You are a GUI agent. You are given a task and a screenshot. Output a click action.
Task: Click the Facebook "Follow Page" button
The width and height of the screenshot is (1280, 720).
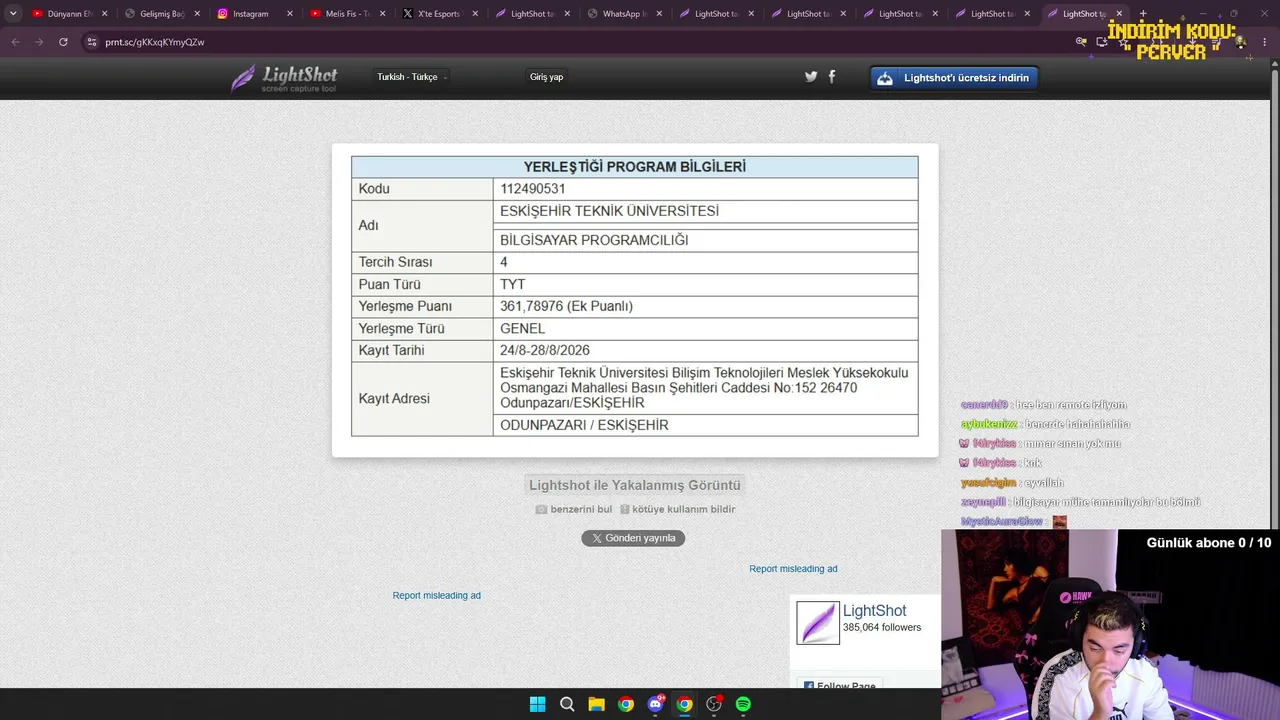click(839, 686)
